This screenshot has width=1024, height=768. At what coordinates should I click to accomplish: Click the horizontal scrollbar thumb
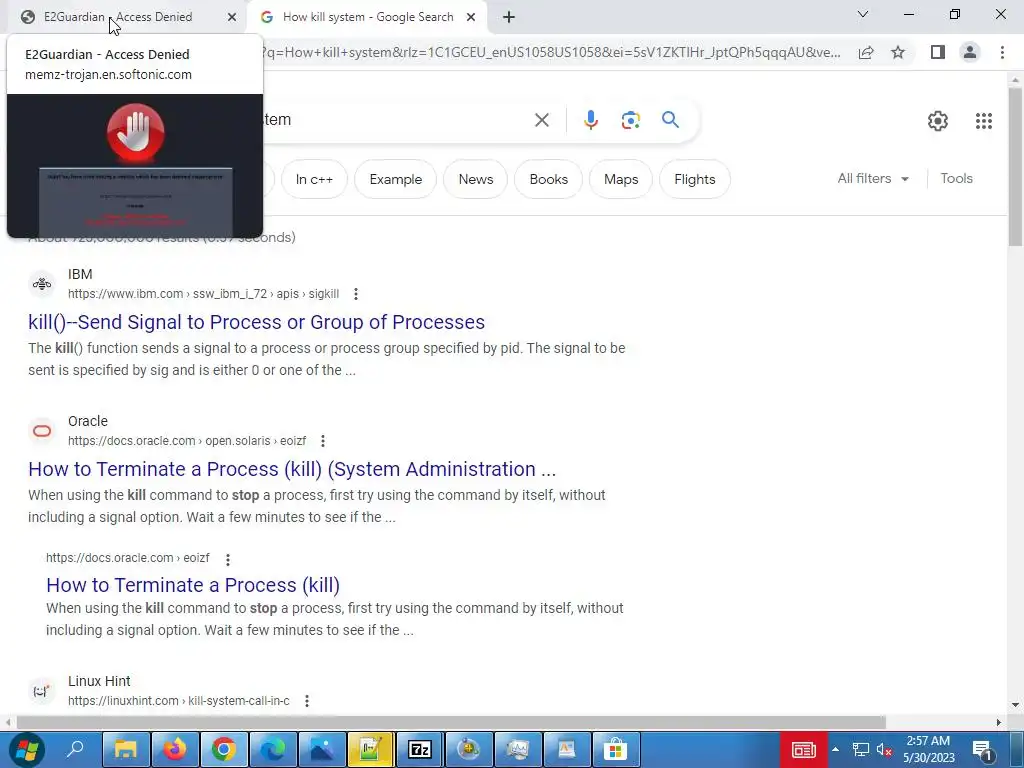point(451,722)
